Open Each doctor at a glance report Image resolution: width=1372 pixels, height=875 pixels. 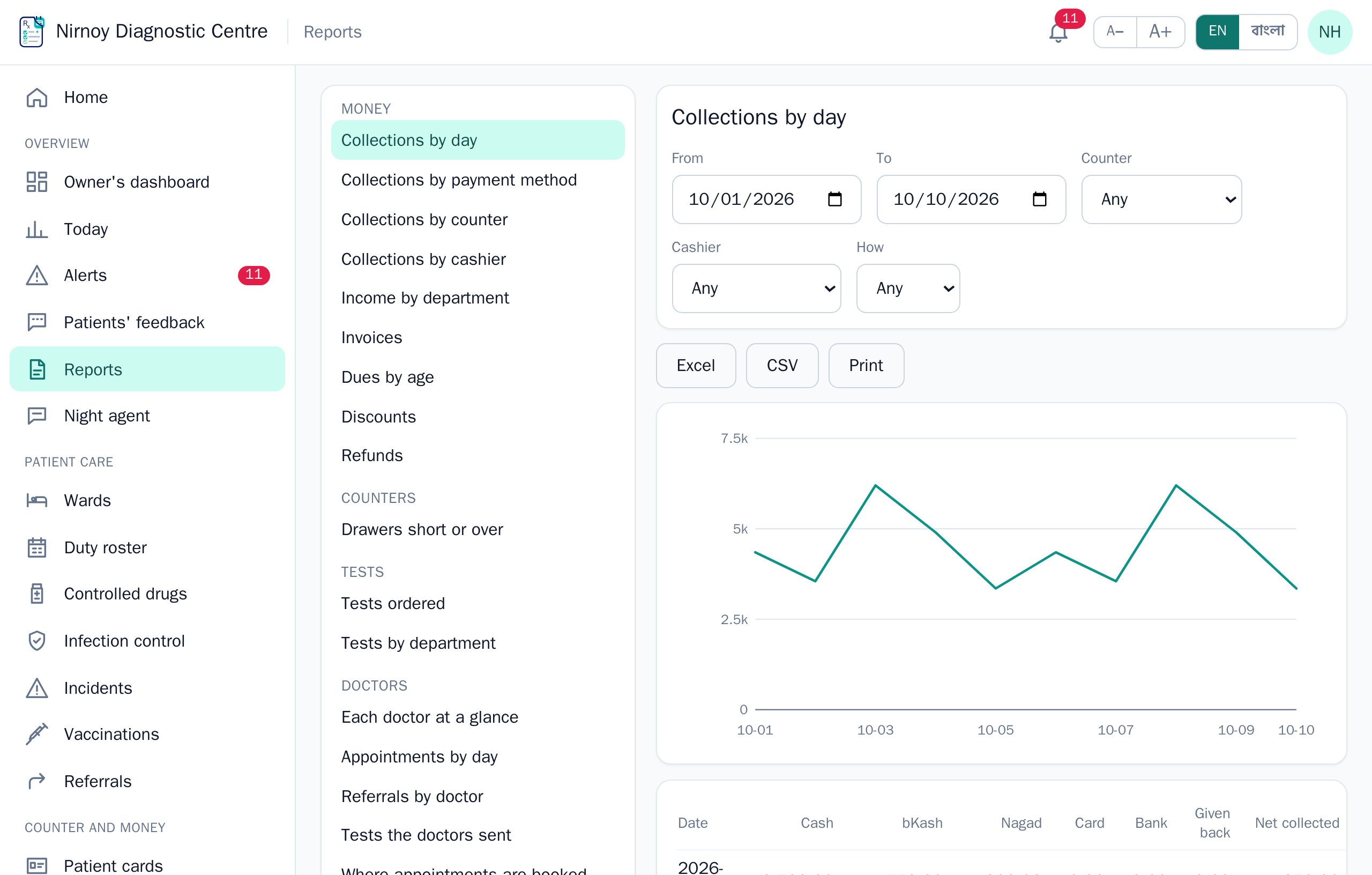(478, 717)
